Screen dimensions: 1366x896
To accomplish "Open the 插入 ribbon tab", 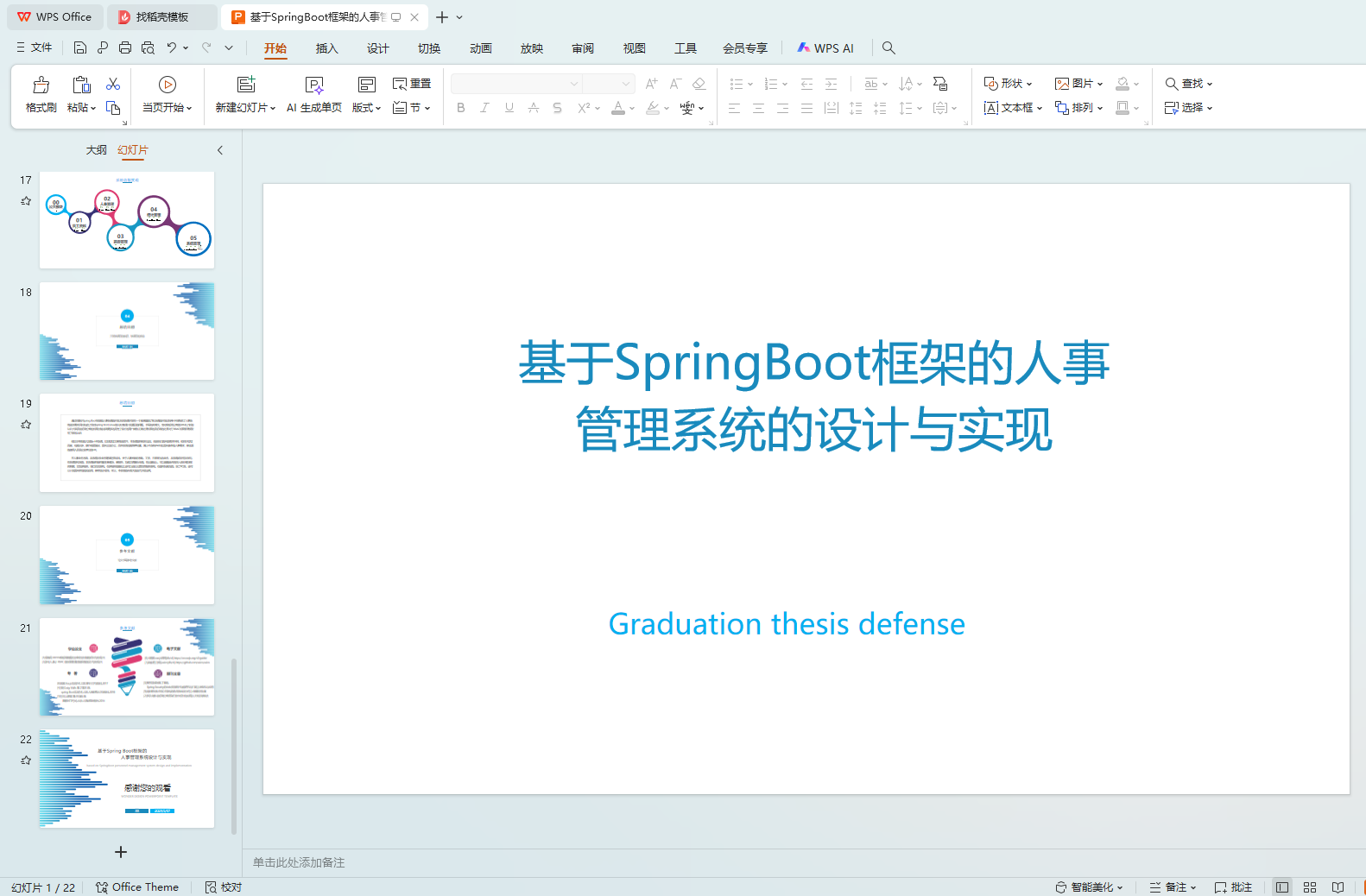I will [326, 48].
